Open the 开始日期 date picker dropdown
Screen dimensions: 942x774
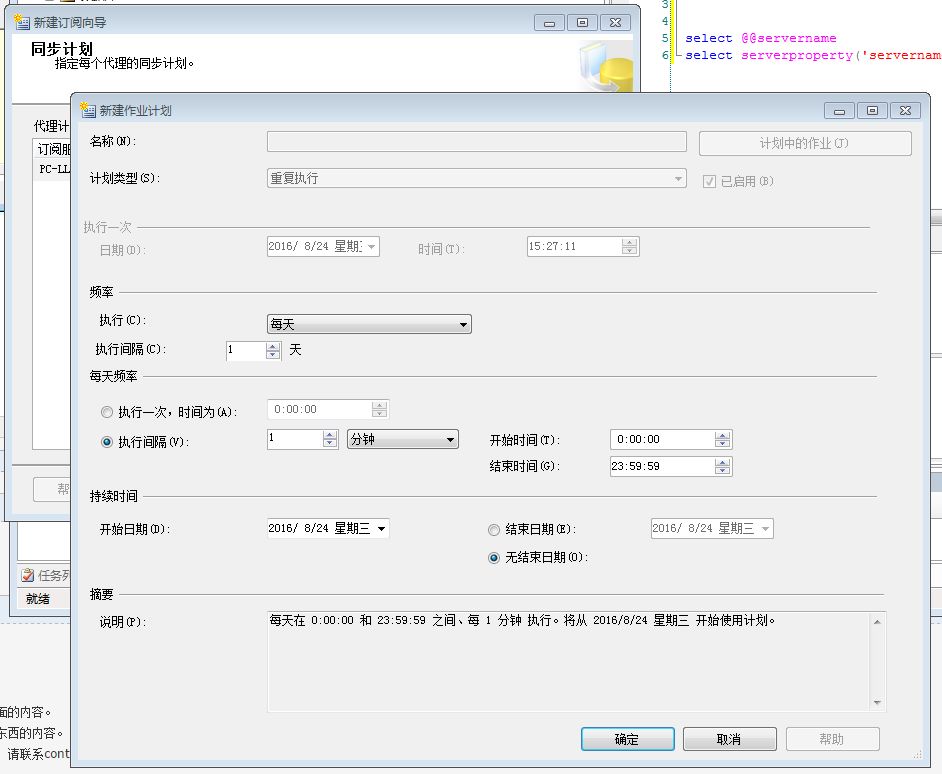tap(381, 529)
